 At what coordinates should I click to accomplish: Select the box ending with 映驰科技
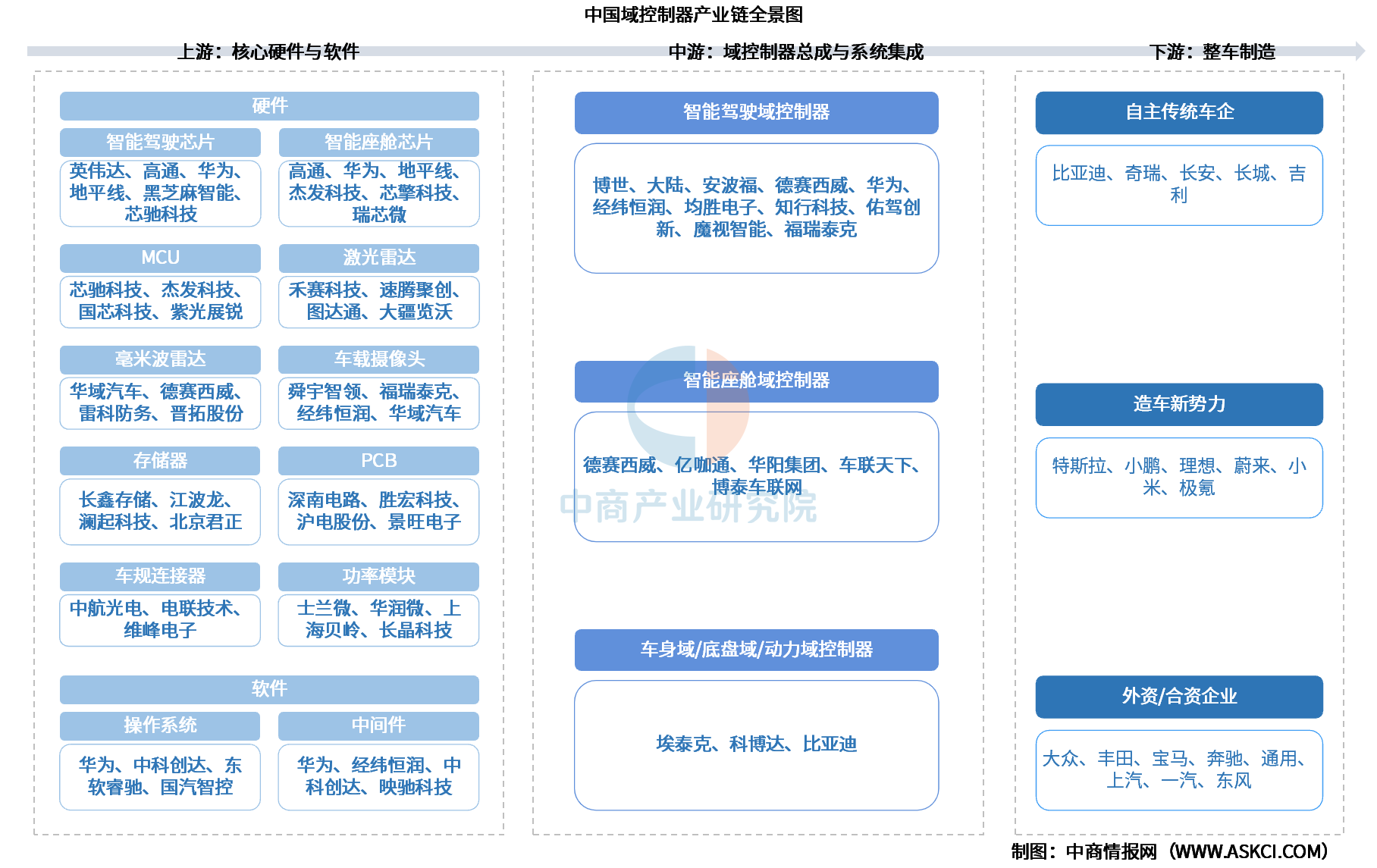point(379,777)
